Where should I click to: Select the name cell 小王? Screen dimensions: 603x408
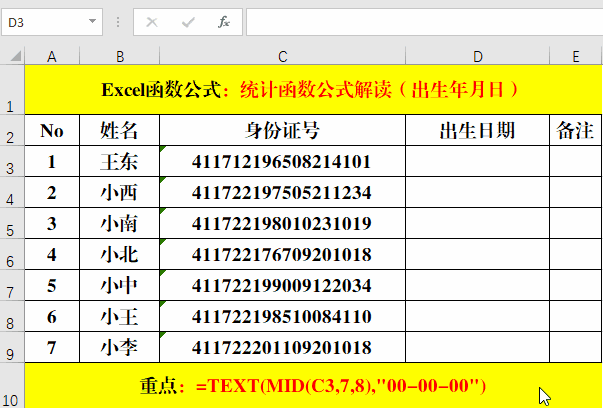point(120,316)
